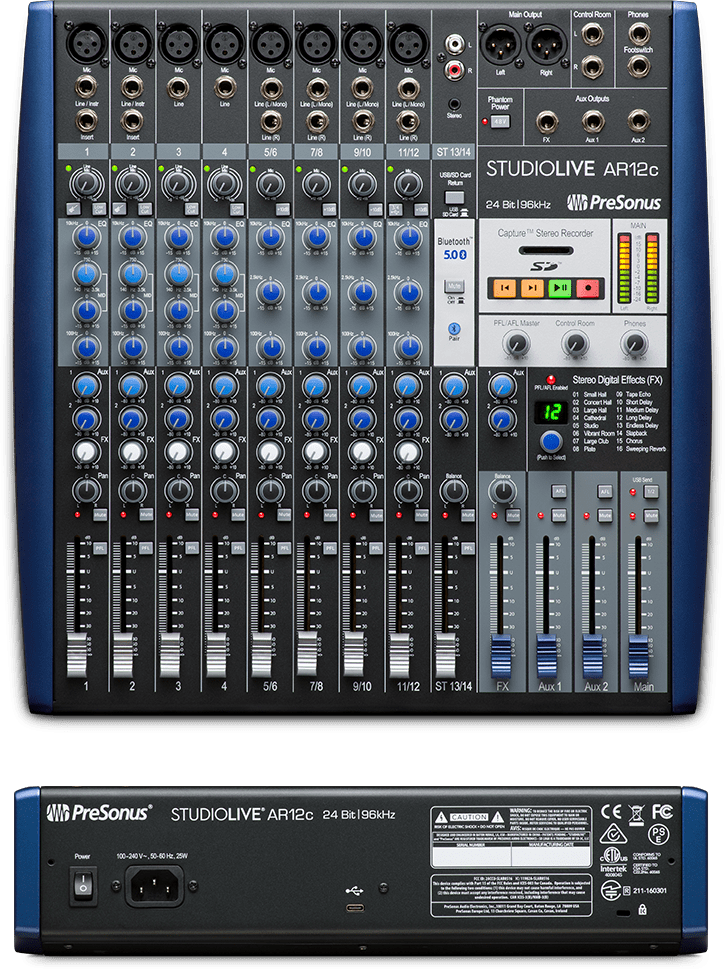725x970 pixels.
Task: Select channel 1's XLR Mic input
Action: point(87,44)
